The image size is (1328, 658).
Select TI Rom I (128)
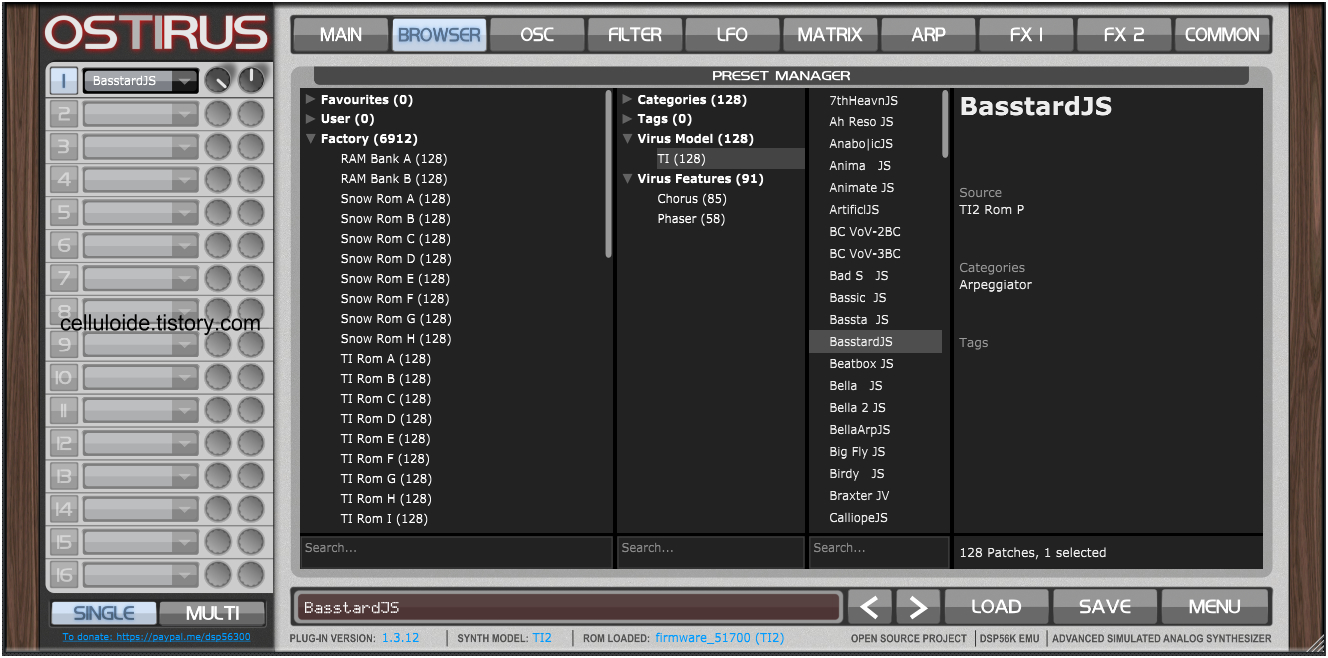pos(384,519)
